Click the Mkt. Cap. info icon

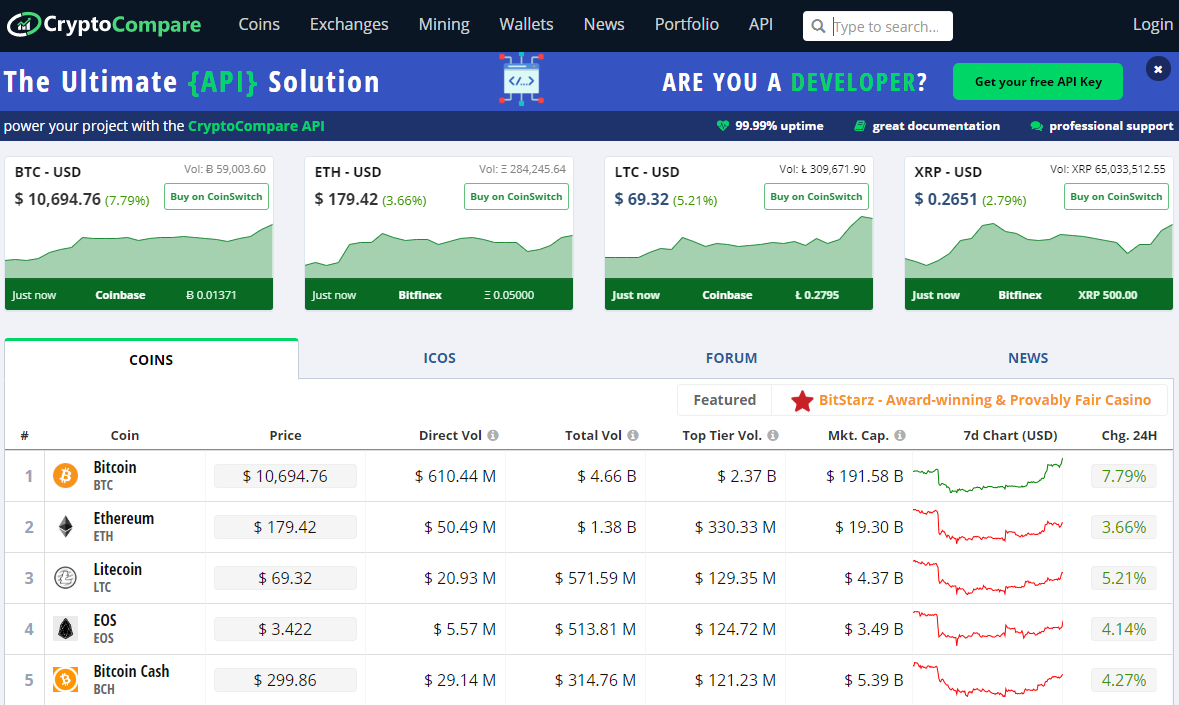point(900,436)
